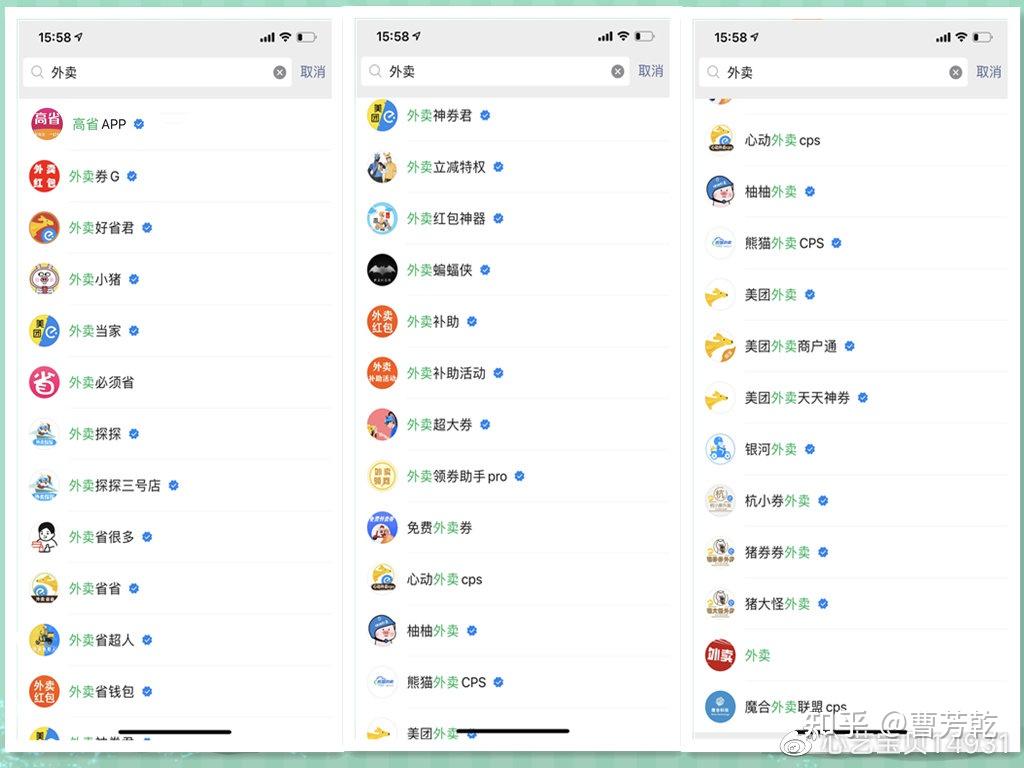Select the 外卖省很多 cartoon avatar
The height and width of the screenshot is (768, 1024).
(44, 537)
